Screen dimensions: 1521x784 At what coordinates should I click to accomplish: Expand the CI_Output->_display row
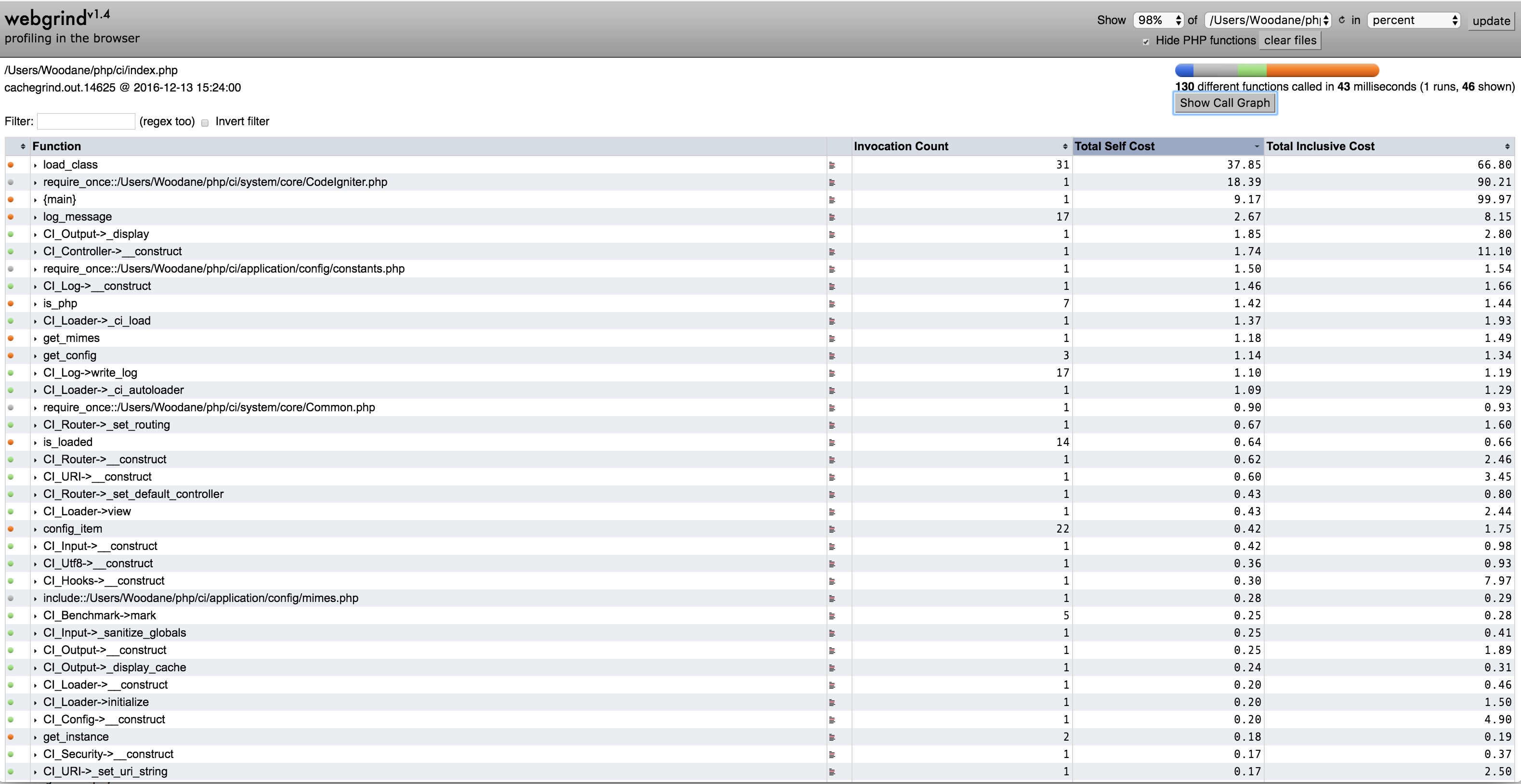(x=36, y=235)
